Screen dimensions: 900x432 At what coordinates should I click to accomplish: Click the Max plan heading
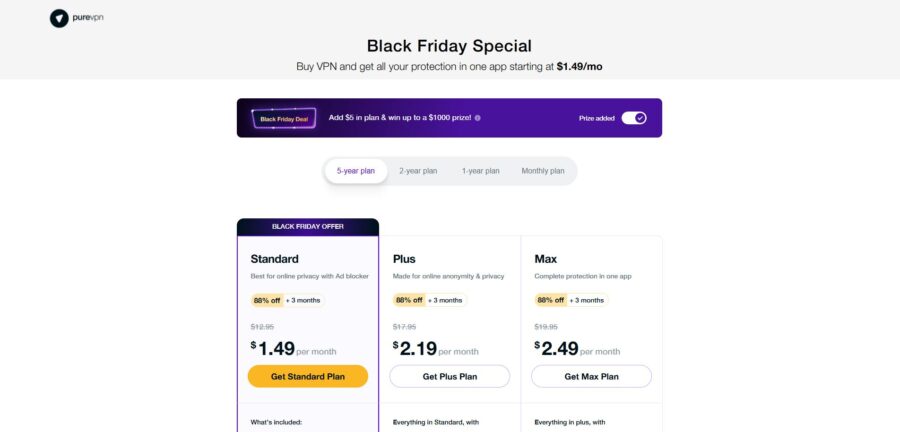tap(546, 259)
